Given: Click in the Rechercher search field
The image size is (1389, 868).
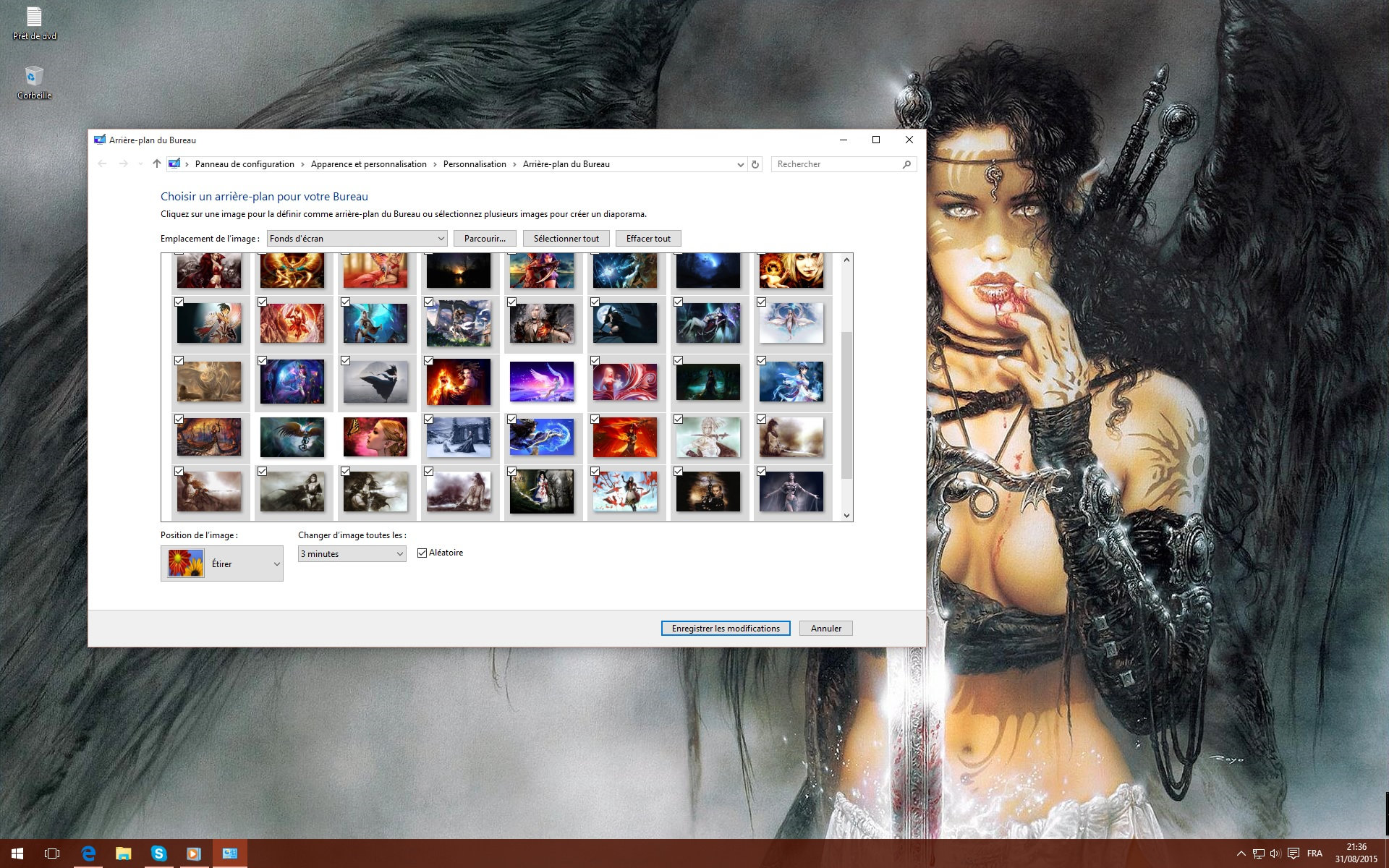Looking at the screenshot, I should pos(837,164).
